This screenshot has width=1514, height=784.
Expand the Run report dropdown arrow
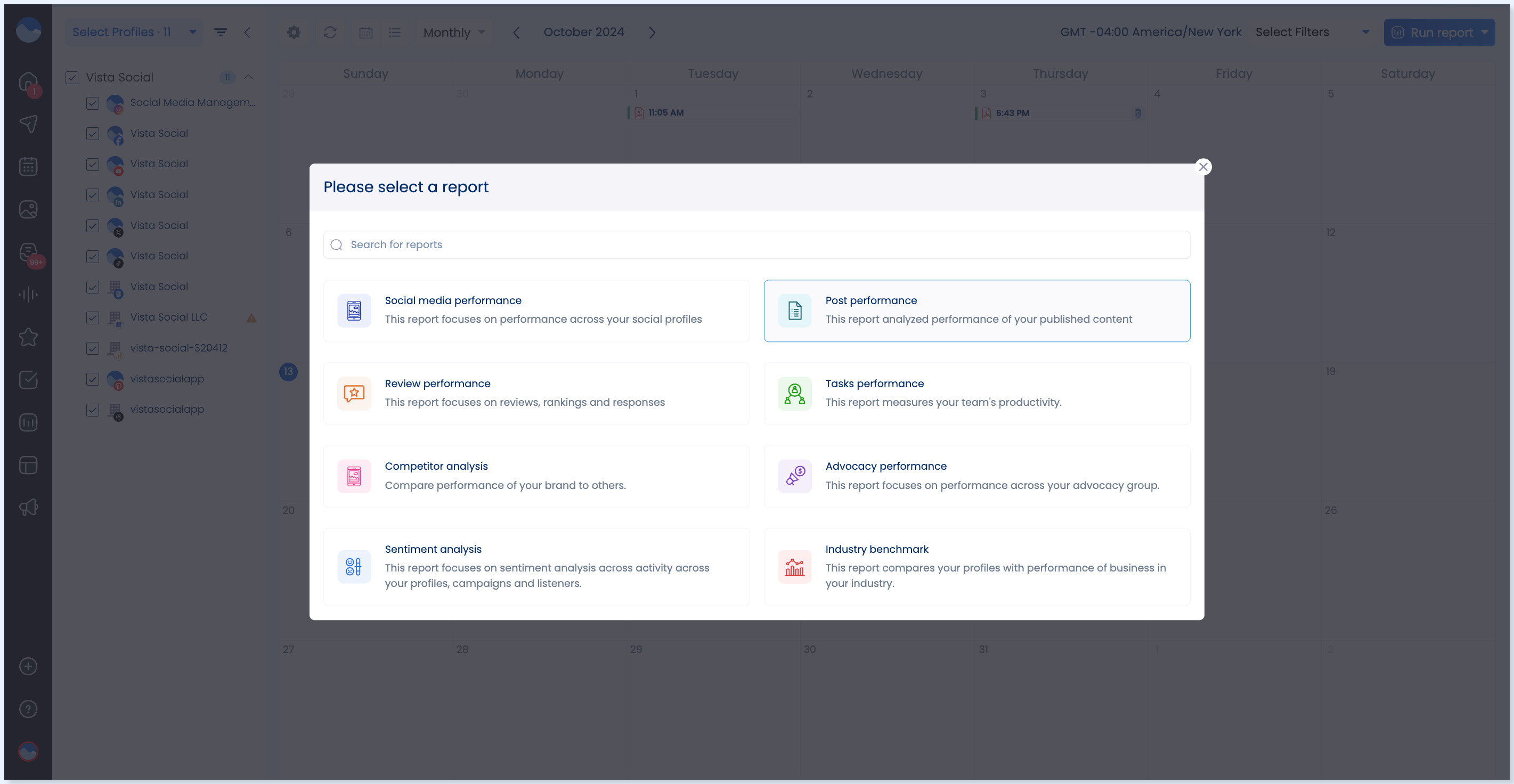coord(1485,32)
